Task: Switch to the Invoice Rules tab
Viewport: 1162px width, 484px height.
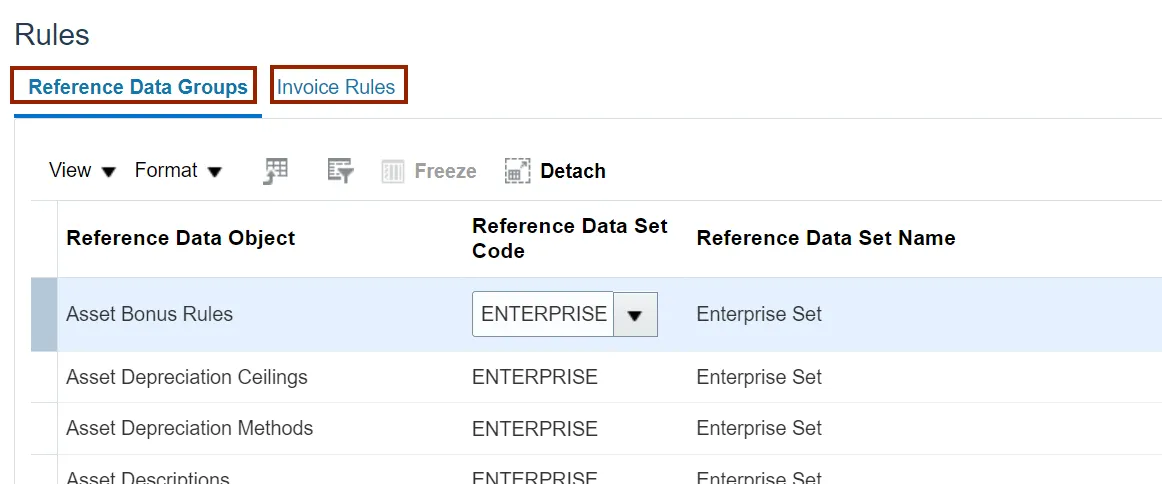Action: click(x=336, y=87)
